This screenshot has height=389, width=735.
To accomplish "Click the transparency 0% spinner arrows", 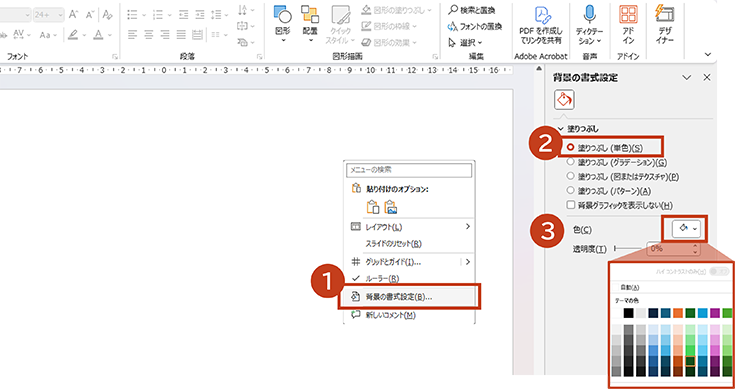I will [696, 248].
